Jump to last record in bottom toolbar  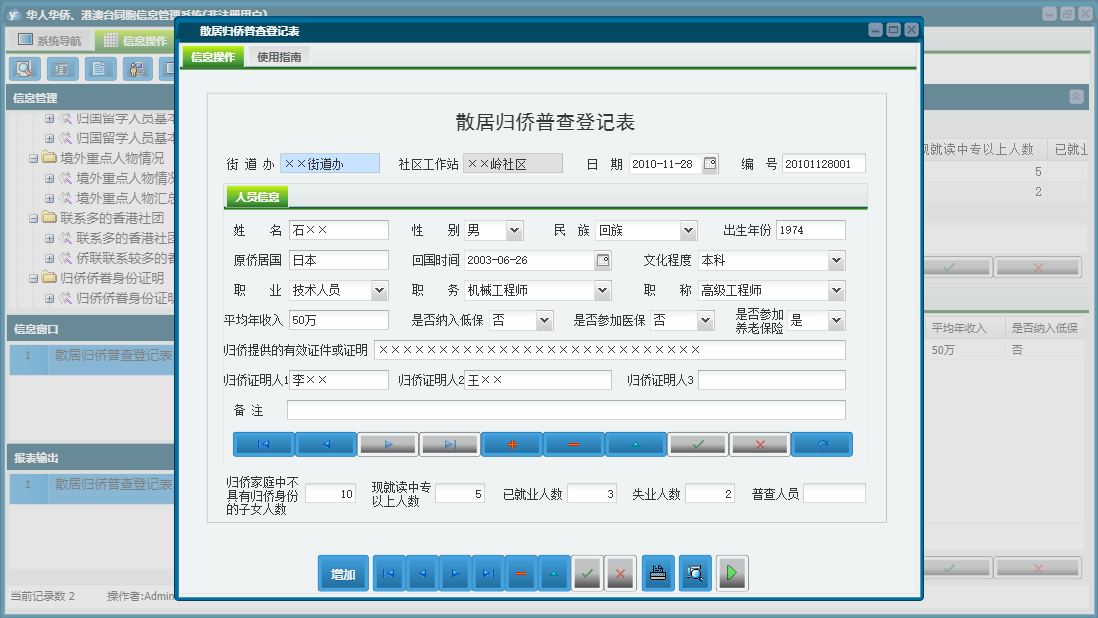click(487, 573)
